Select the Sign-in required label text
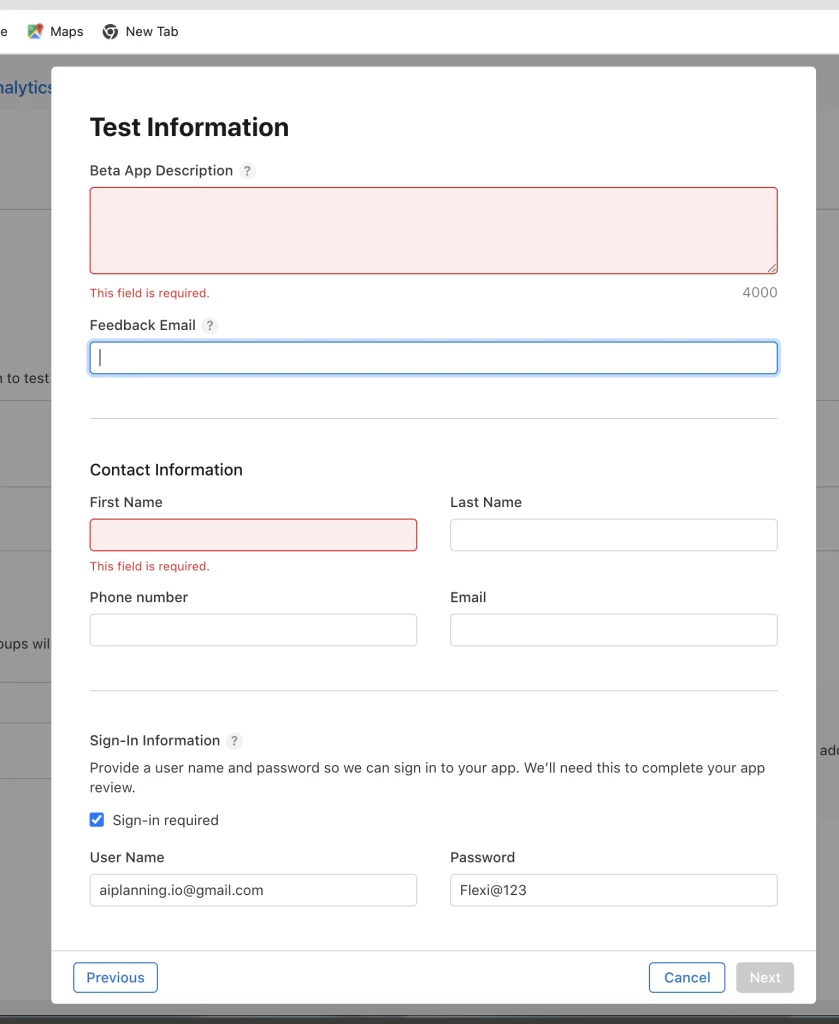The height and width of the screenshot is (1024, 839). click(165, 820)
